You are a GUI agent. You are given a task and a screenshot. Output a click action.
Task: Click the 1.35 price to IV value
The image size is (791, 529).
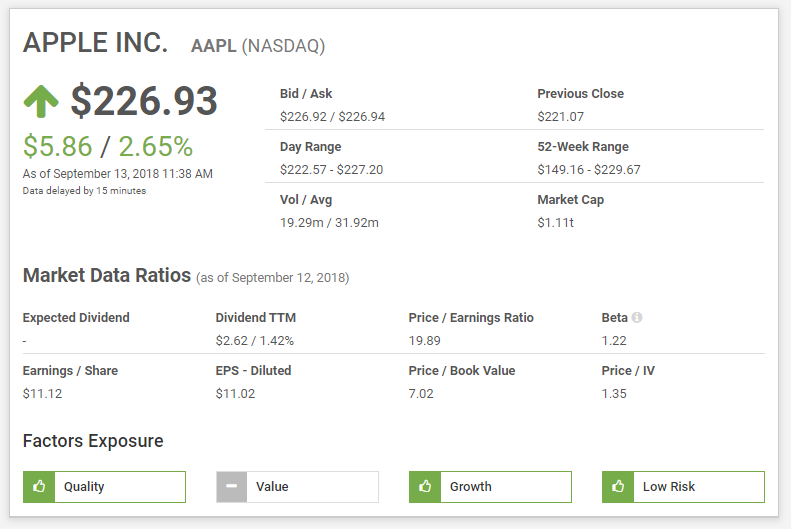614,394
